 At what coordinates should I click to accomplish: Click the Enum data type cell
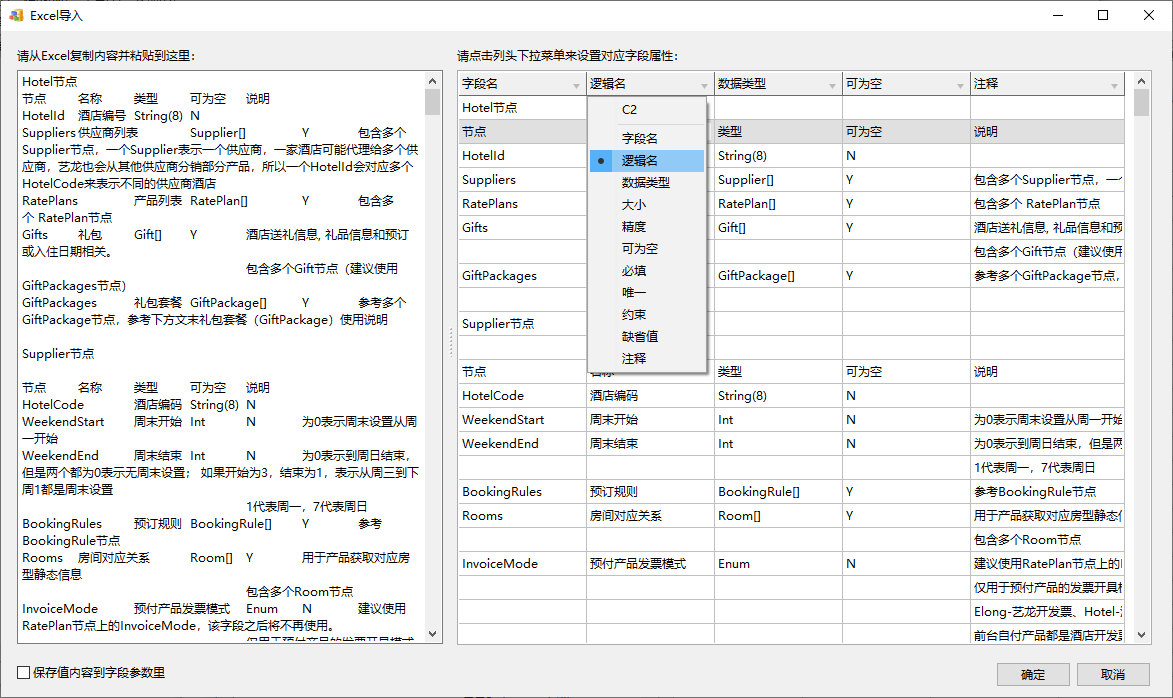[778, 563]
